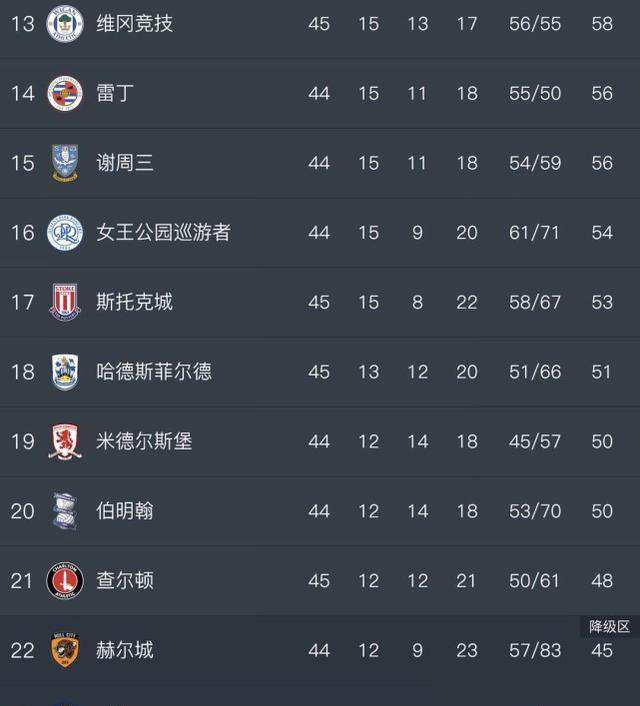This screenshot has width=640, height=706.
Task: Open Sheffield Wednesday crest icon
Action: click(65, 163)
